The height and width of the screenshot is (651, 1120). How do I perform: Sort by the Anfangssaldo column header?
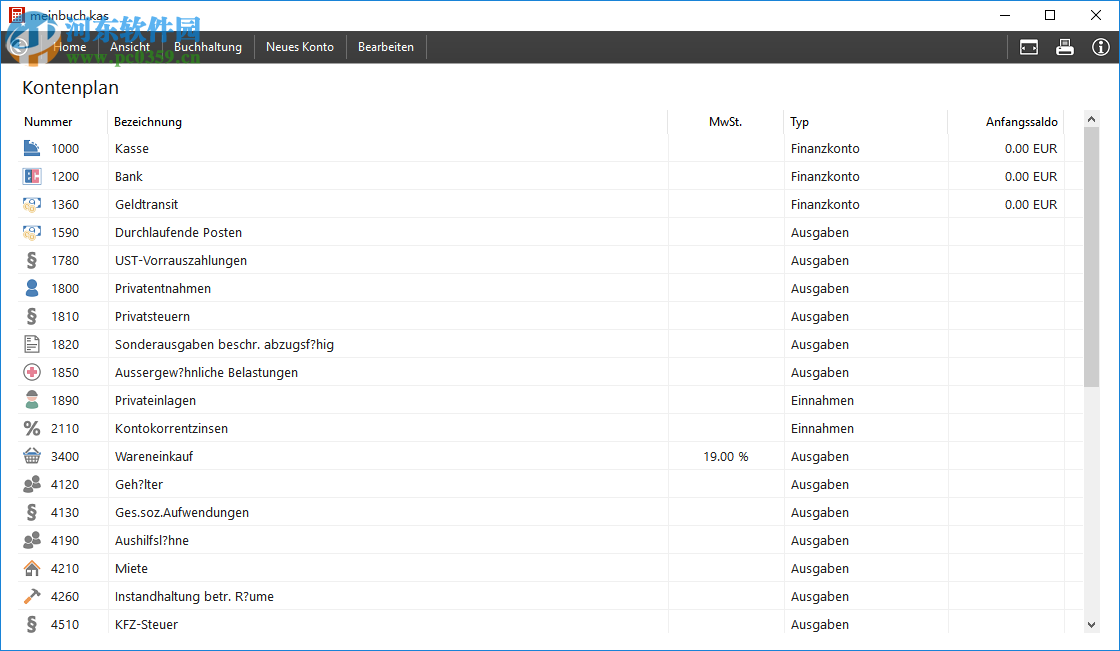point(1021,121)
